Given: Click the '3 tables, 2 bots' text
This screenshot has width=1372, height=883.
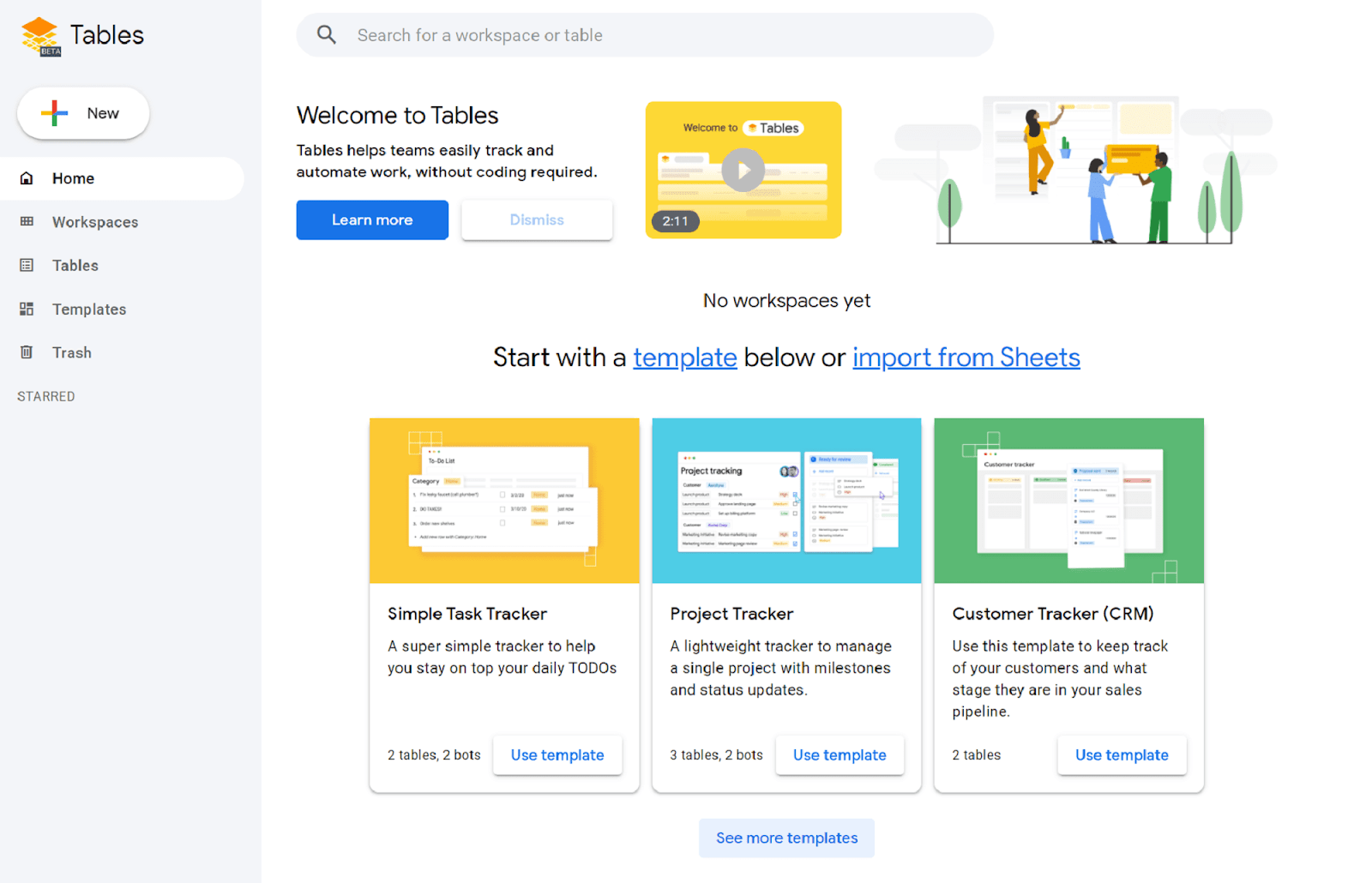Looking at the screenshot, I should 716,755.
